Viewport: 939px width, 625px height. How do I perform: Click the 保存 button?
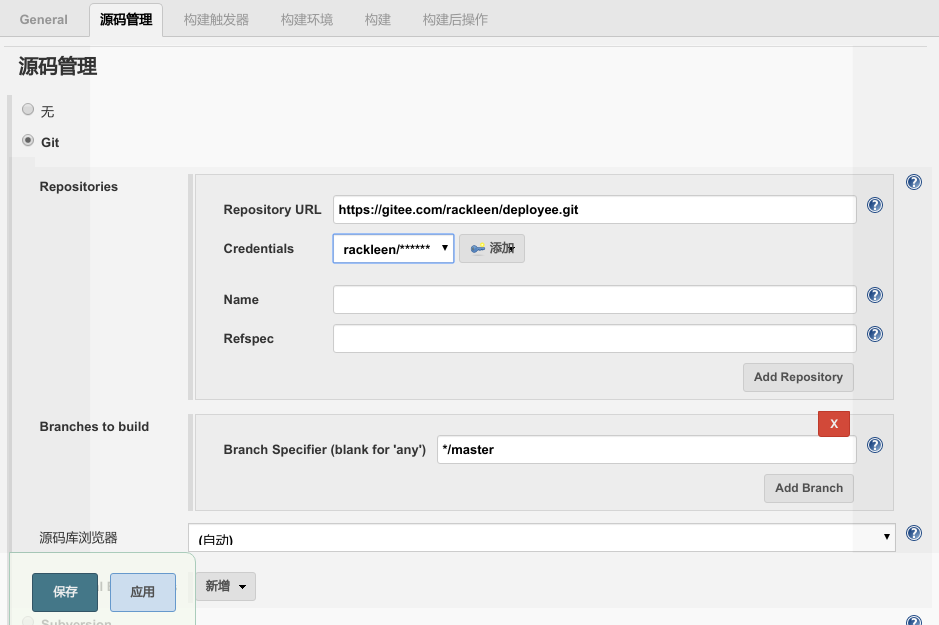(x=65, y=592)
